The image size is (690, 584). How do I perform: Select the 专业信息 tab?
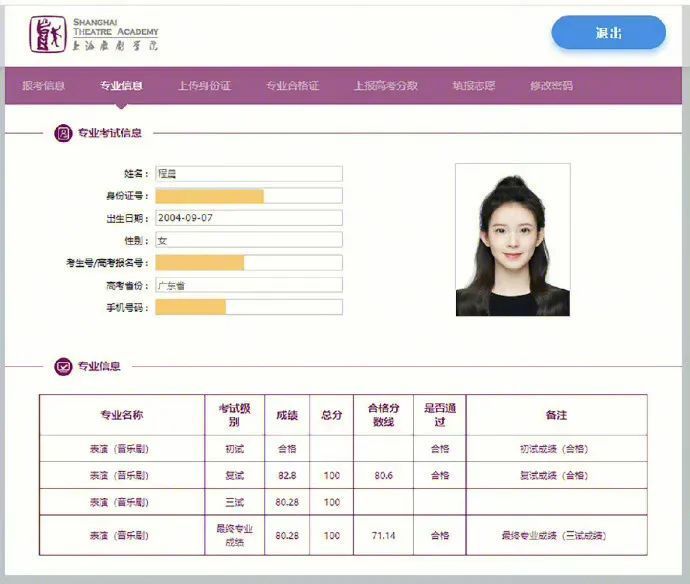click(121, 86)
